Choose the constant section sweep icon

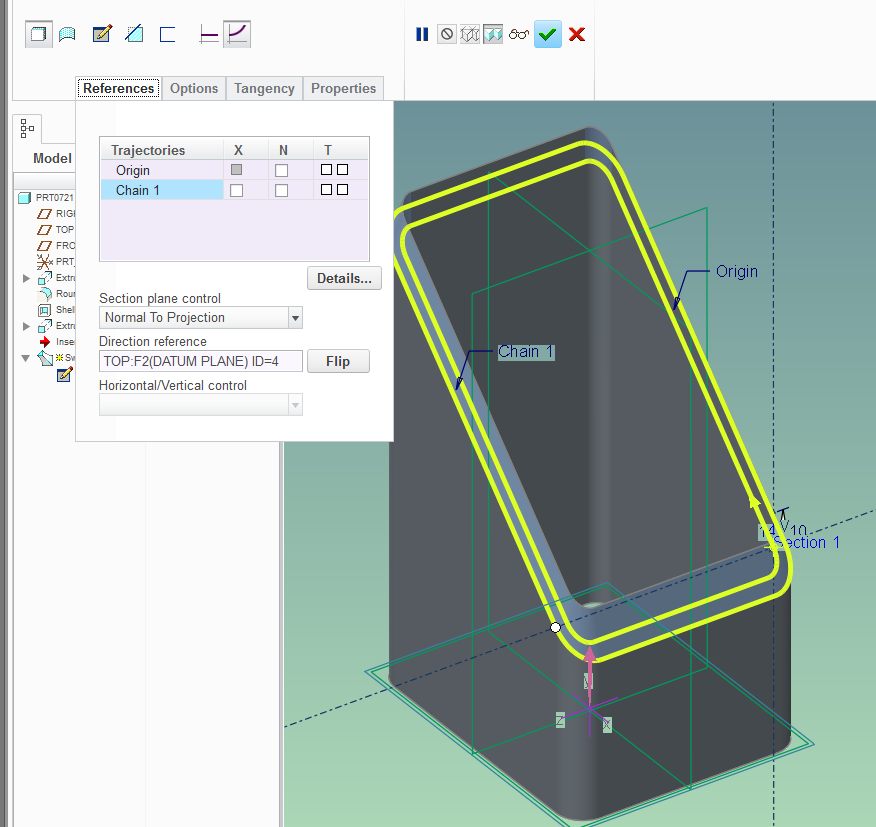208,35
